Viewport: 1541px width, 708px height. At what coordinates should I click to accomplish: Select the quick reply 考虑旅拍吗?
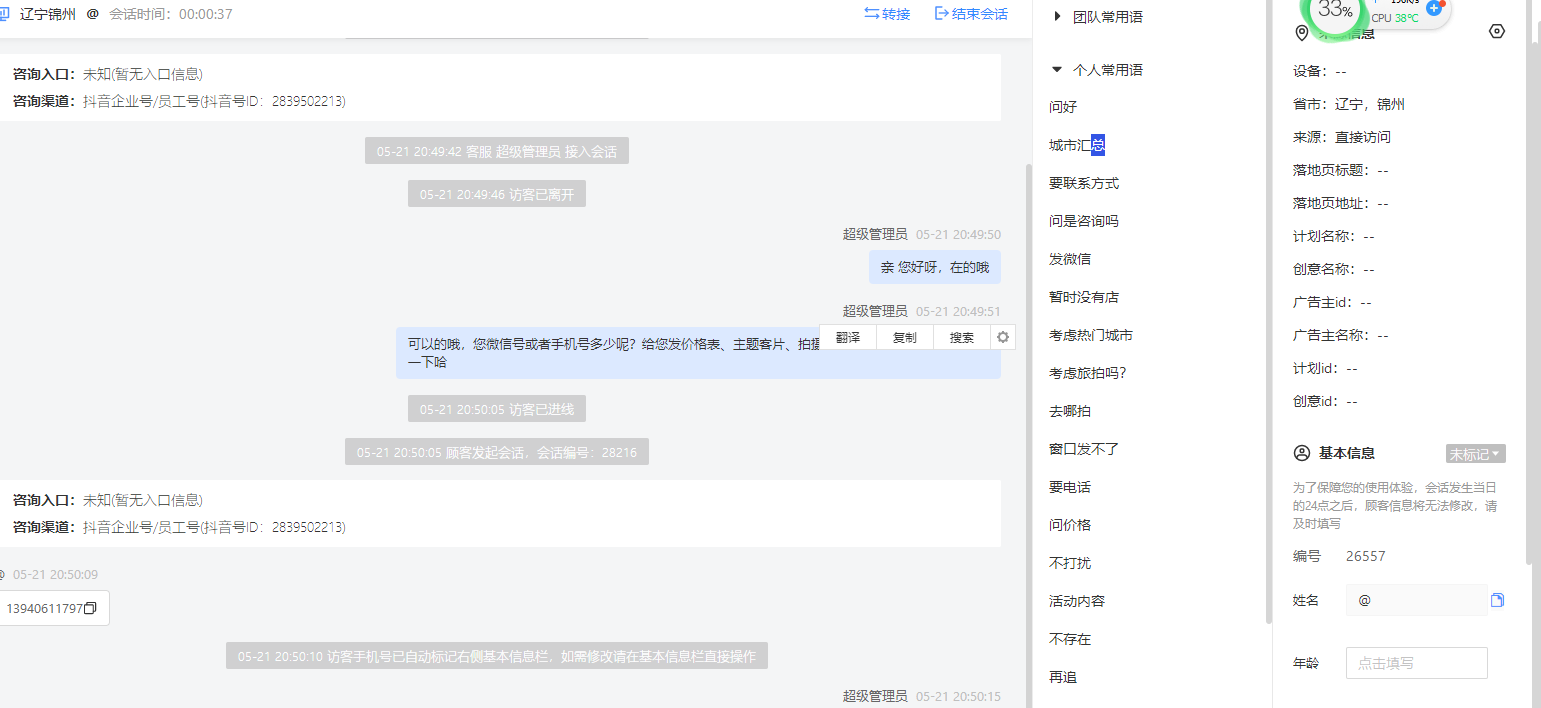point(1088,373)
